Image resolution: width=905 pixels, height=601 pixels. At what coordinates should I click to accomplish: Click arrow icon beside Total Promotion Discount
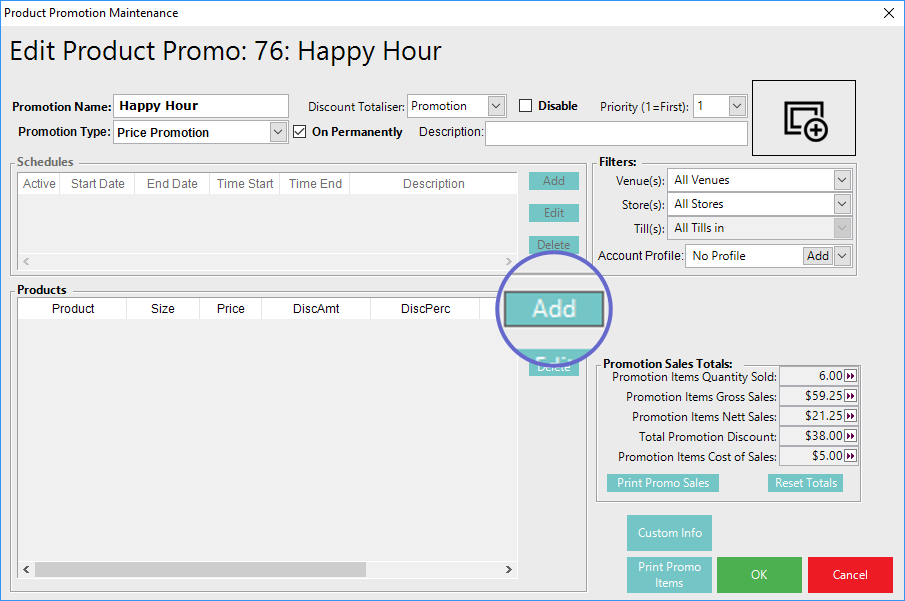coord(851,436)
